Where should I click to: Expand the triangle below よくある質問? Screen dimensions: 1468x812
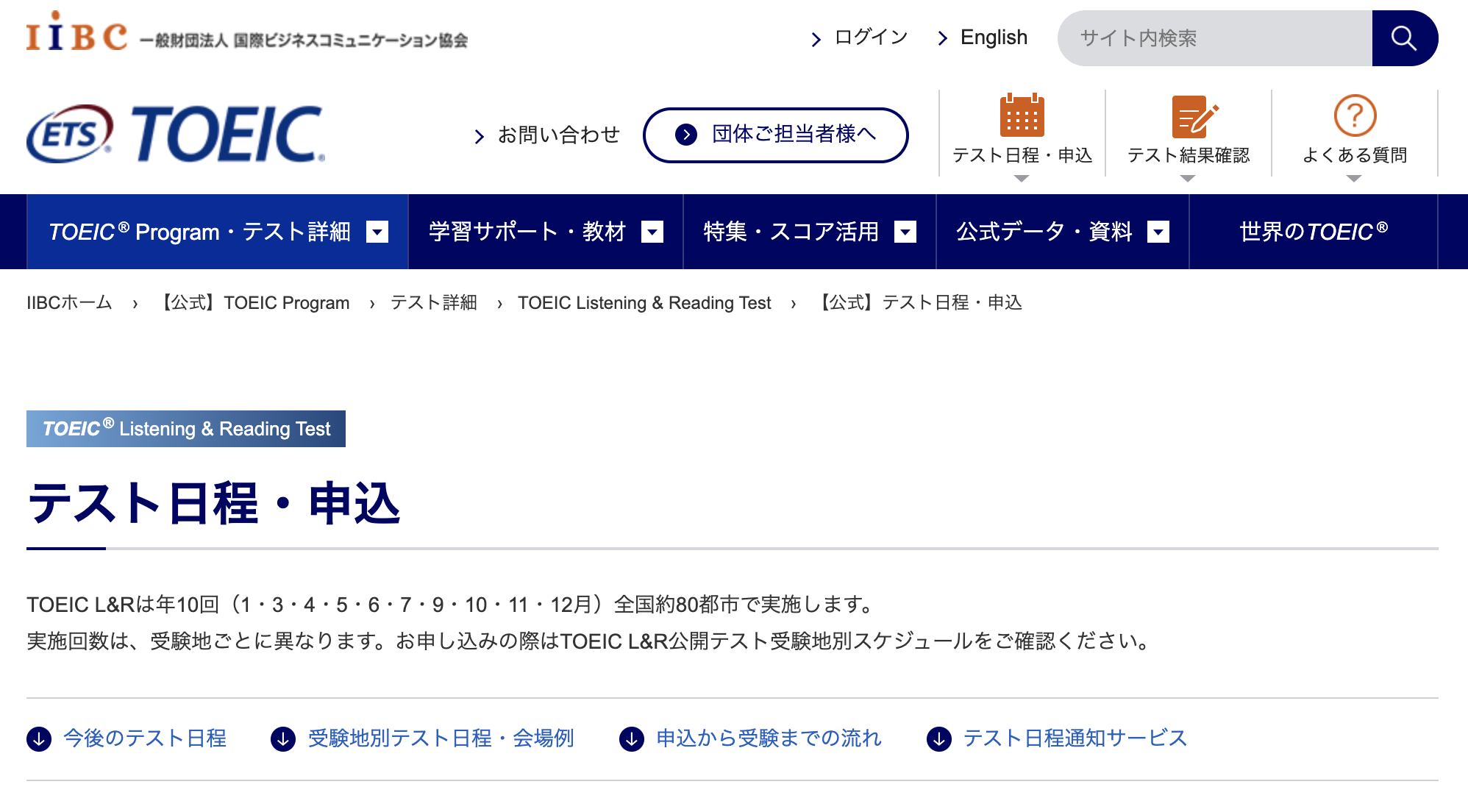click(x=1354, y=179)
